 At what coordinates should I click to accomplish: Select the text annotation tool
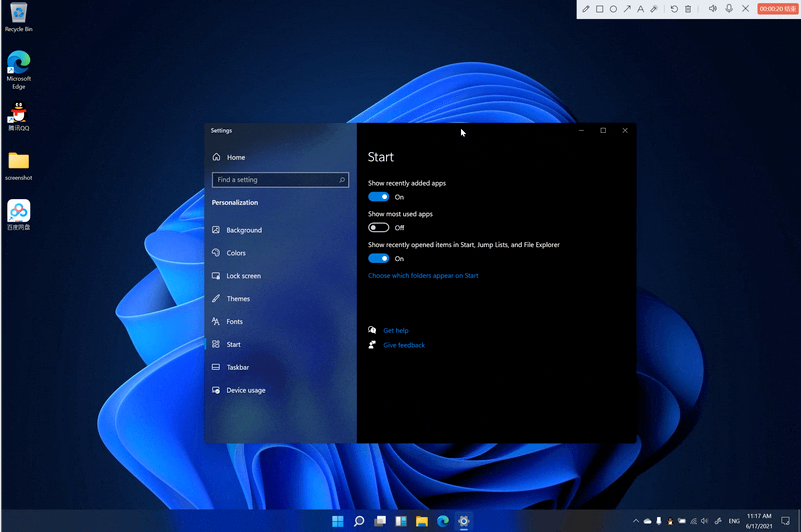641,9
